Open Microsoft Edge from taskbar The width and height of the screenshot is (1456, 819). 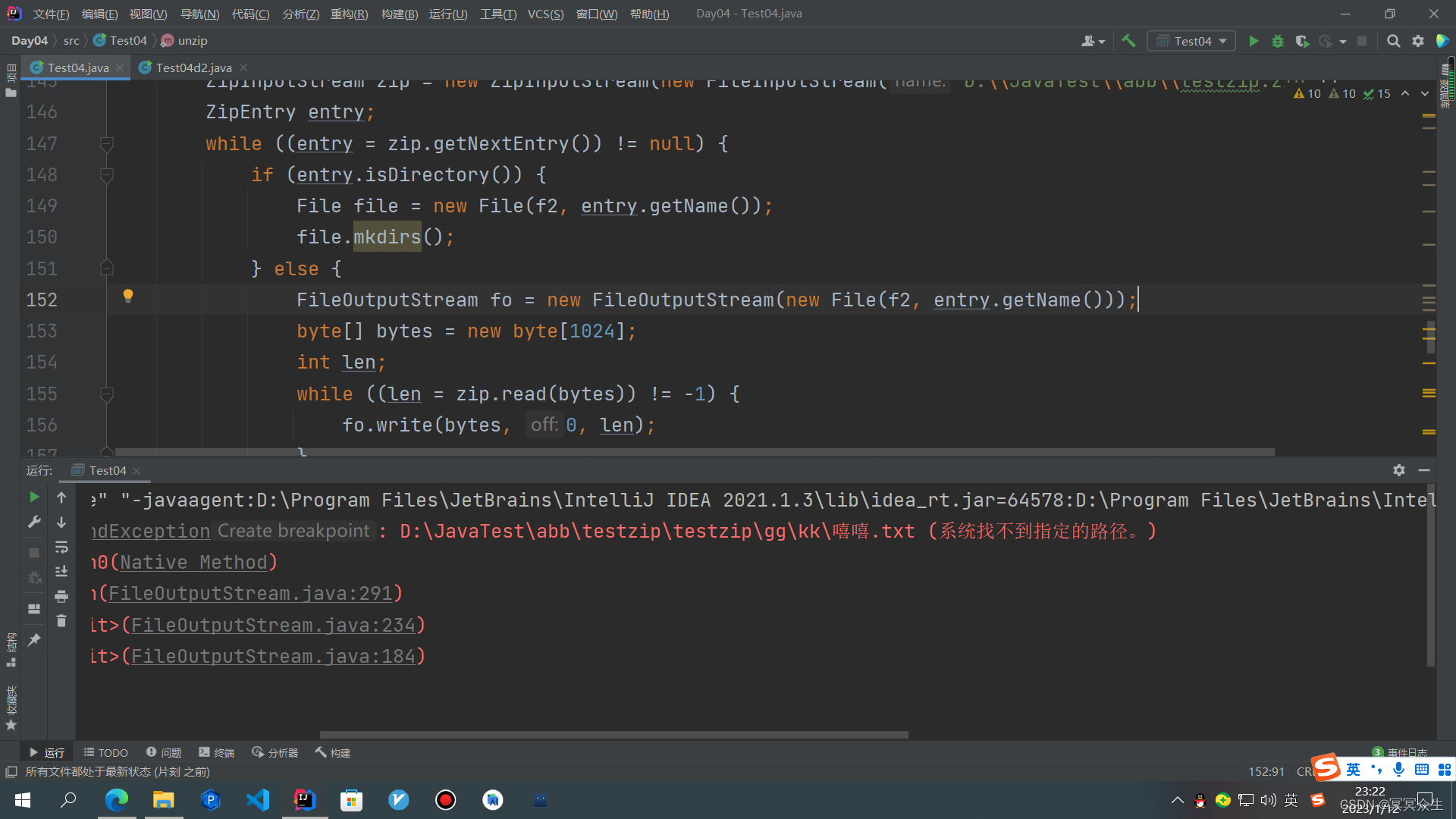pos(116,800)
